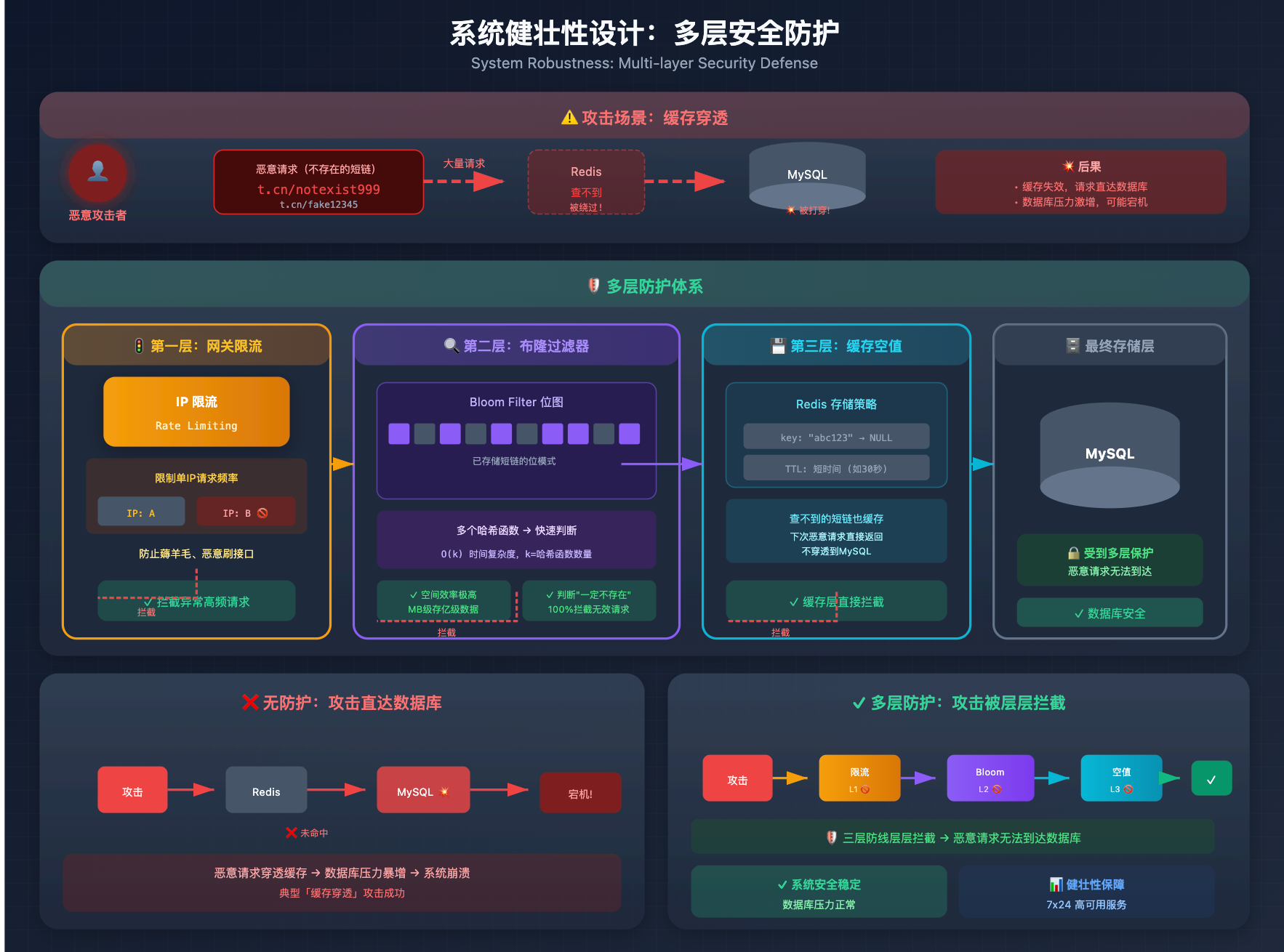
Task: Click the 数据库安全 checkmark box
Action: click(1110, 613)
